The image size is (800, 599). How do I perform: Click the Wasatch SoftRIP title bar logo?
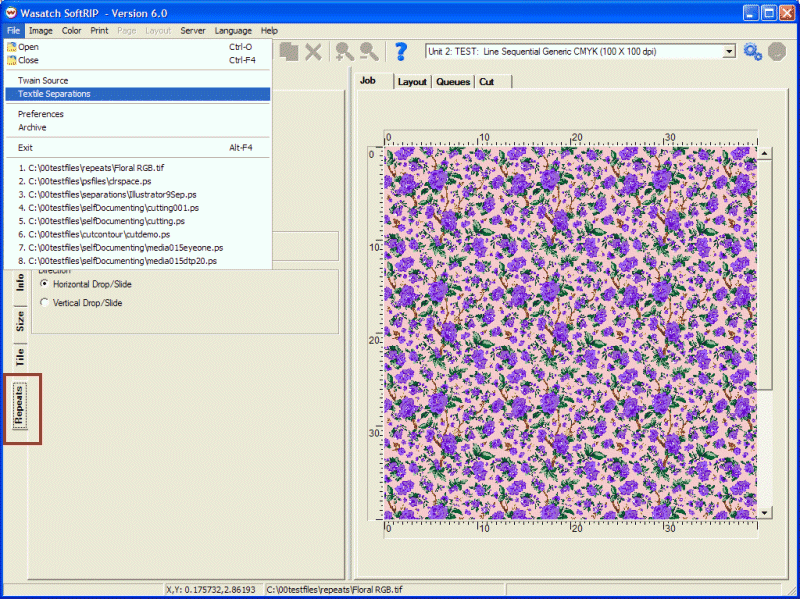[11, 13]
